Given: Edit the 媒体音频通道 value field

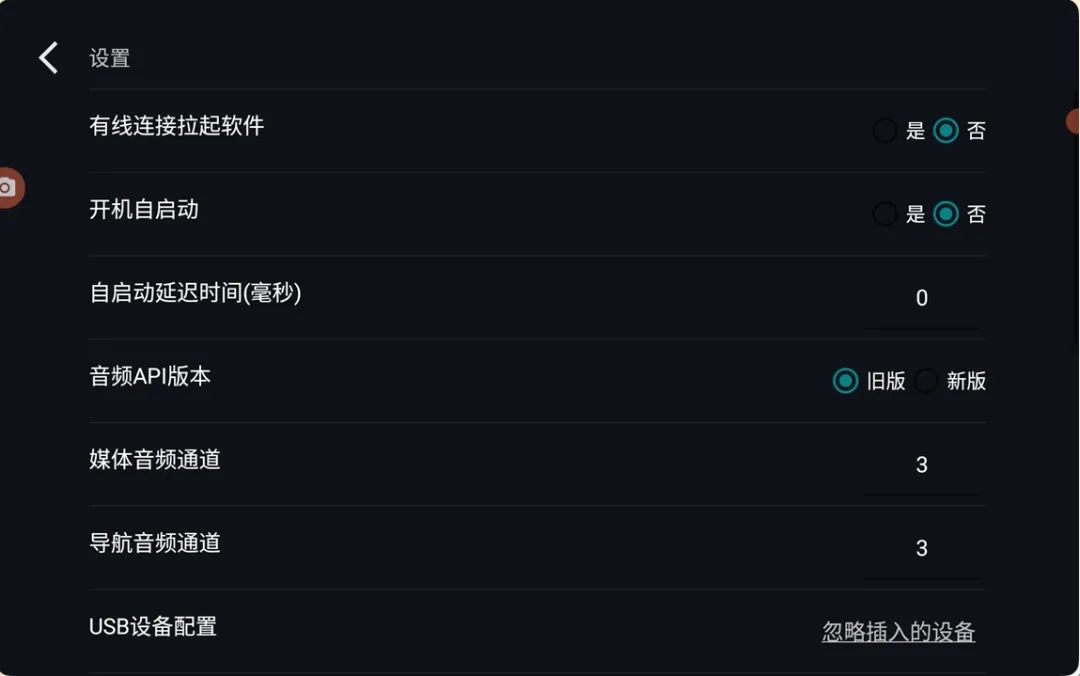Looking at the screenshot, I should (922, 466).
